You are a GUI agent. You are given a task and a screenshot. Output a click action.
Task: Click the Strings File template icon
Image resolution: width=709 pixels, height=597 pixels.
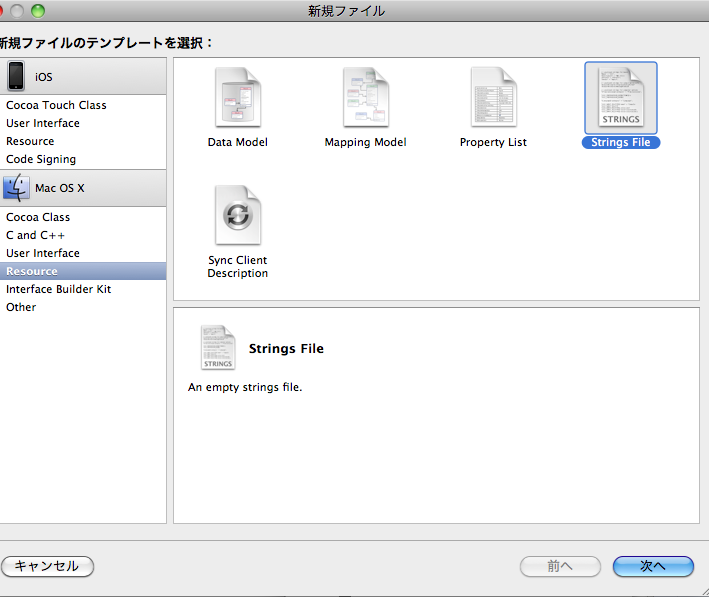click(x=621, y=97)
